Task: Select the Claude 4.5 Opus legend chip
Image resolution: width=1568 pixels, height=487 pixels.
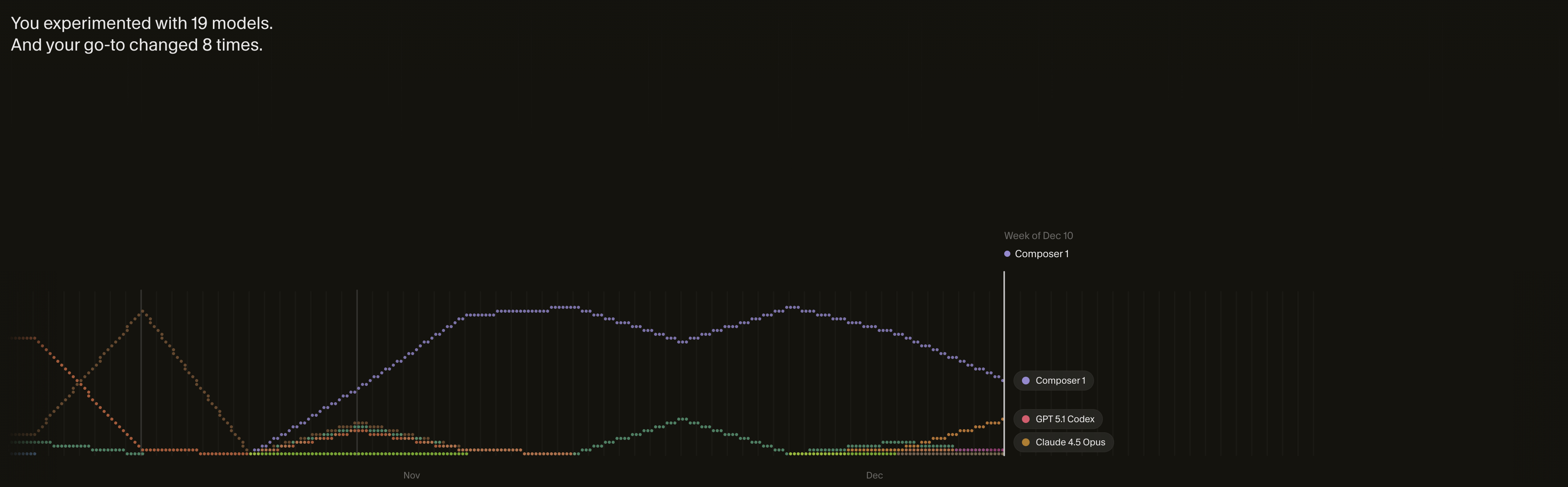Action: 1063,443
